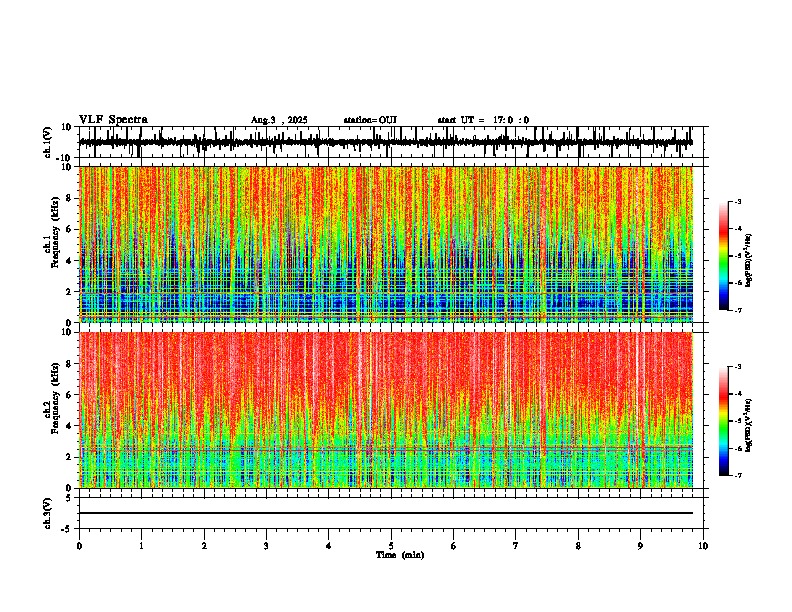
Task: Click inside the ch.2 frequency spectrogram
Action: tap(386, 410)
